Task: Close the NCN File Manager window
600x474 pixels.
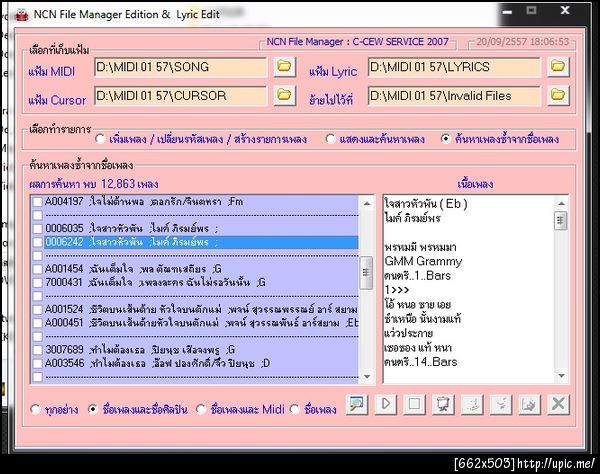Action: 565,11
